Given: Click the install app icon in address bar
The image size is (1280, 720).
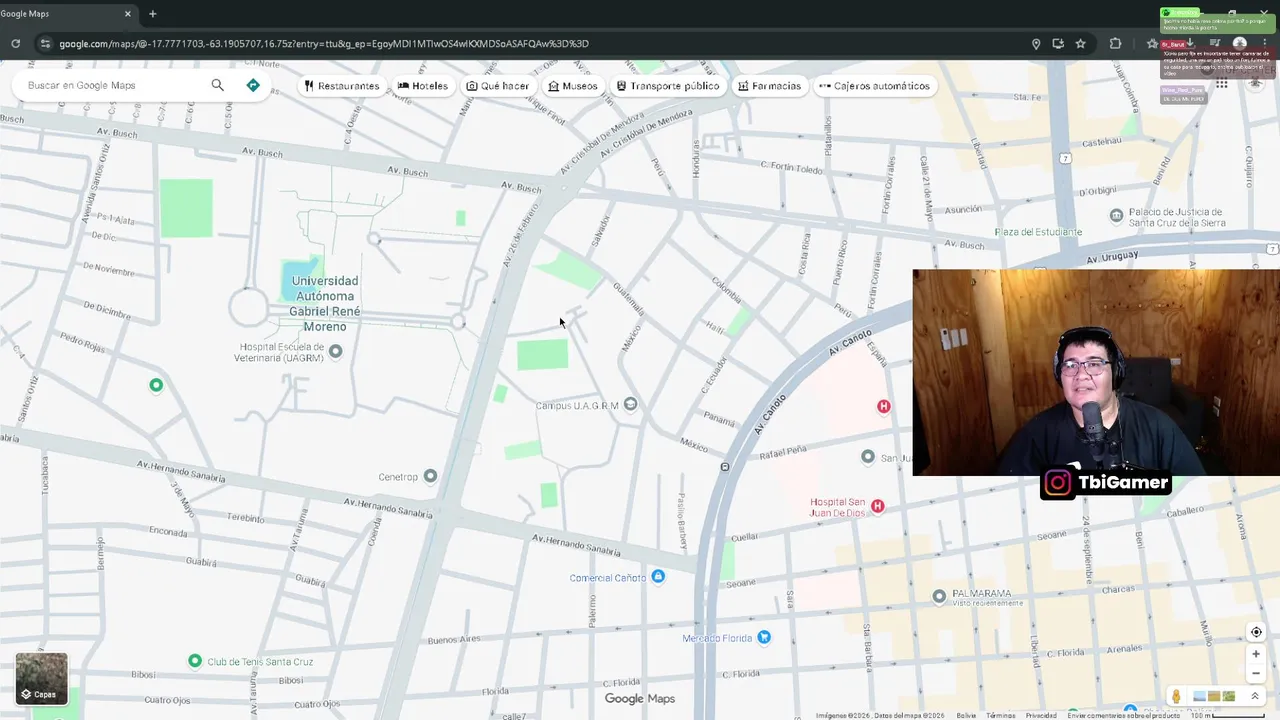Looking at the screenshot, I should coord(1058,44).
